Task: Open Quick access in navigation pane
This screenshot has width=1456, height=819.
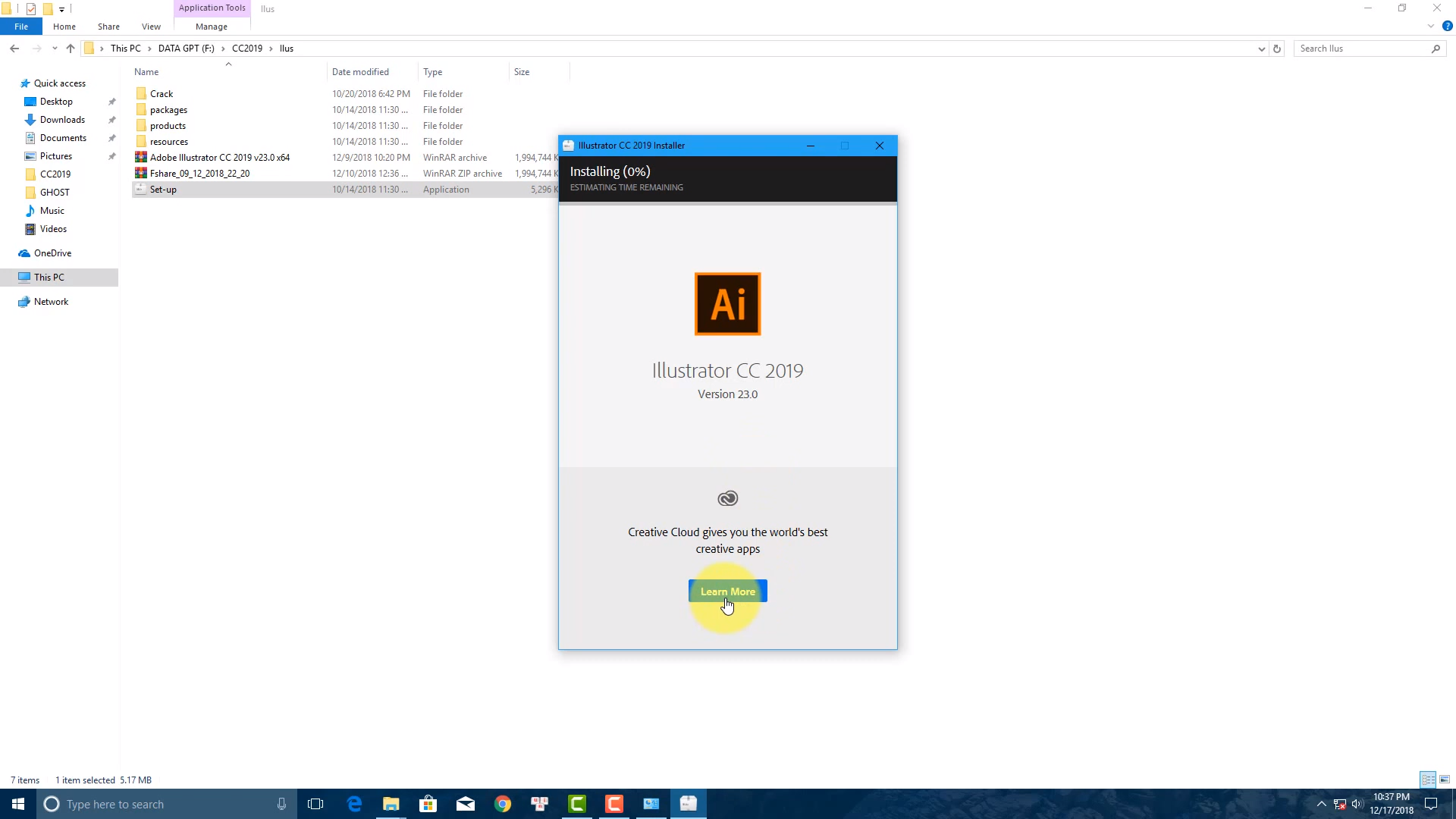Action: [x=59, y=83]
